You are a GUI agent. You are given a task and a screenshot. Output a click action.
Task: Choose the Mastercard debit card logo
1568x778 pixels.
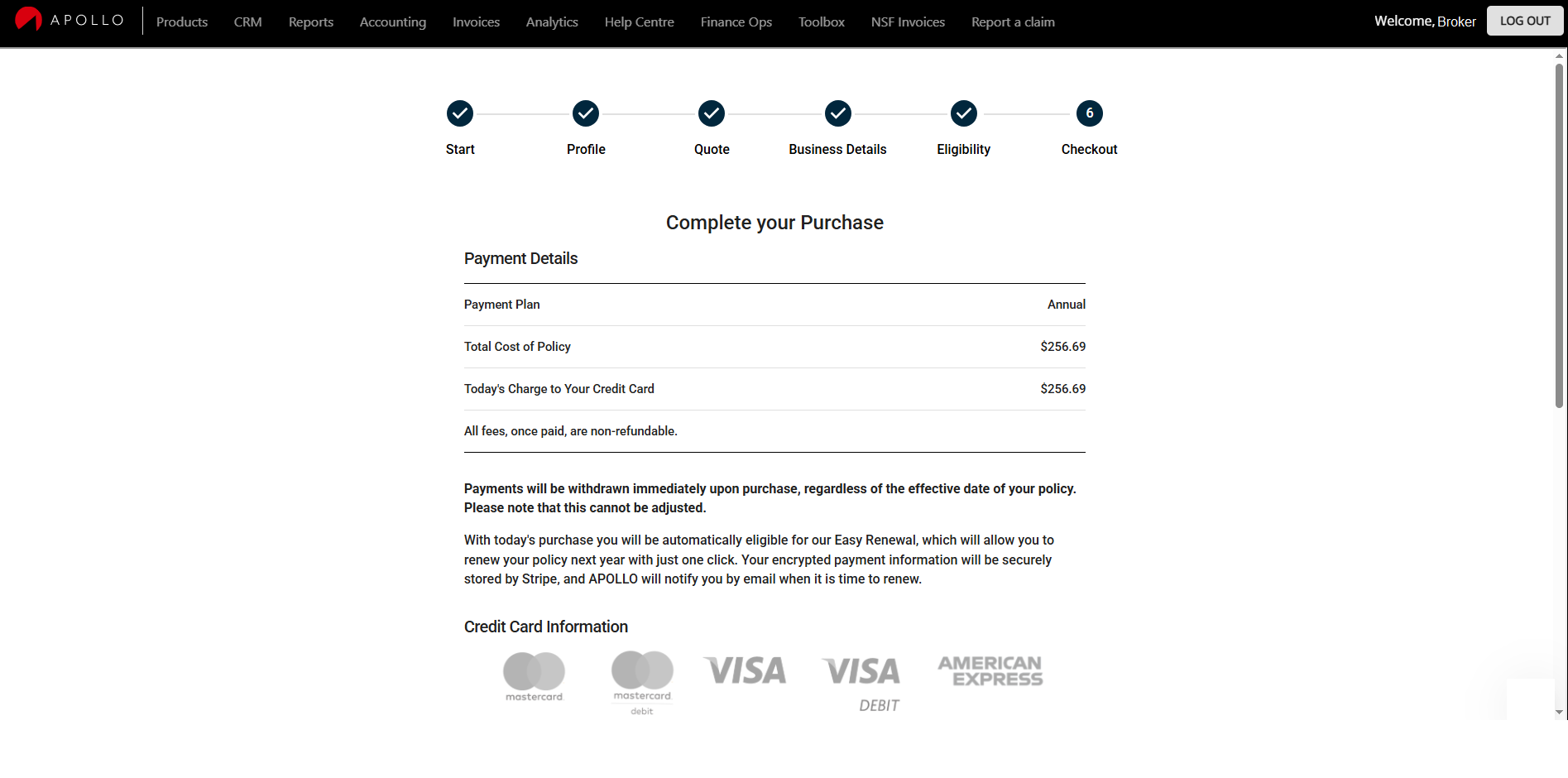(642, 682)
